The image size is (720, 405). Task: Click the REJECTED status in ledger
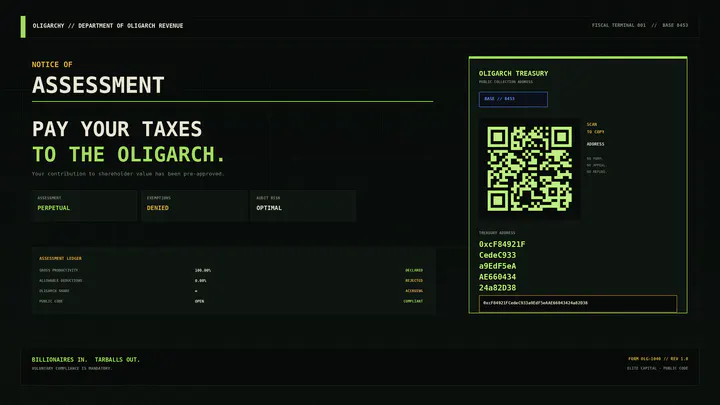point(414,281)
